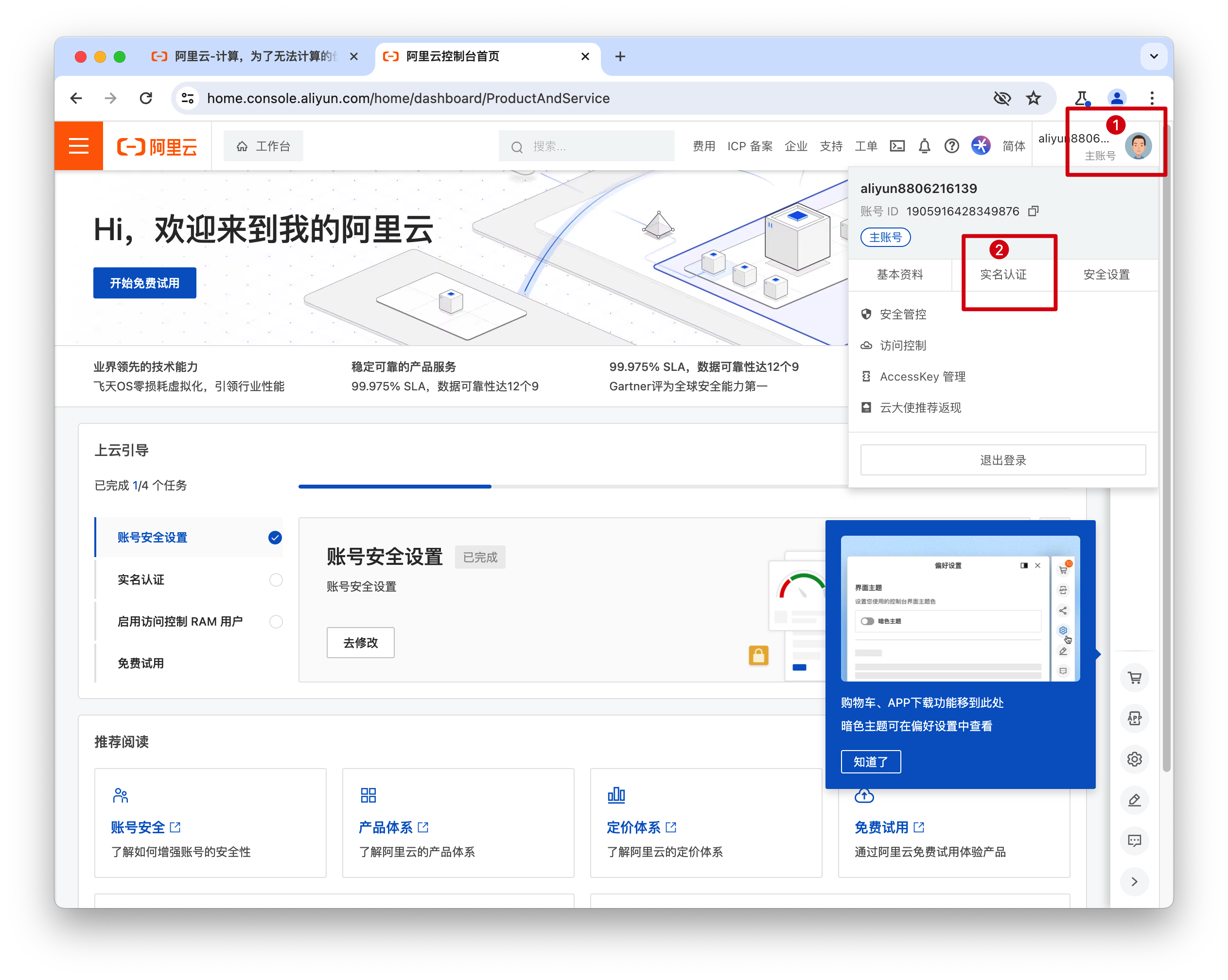Viewport: 1228px width, 980px height.
Task: Click the 主账号 badge in account panel
Action: click(885, 237)
